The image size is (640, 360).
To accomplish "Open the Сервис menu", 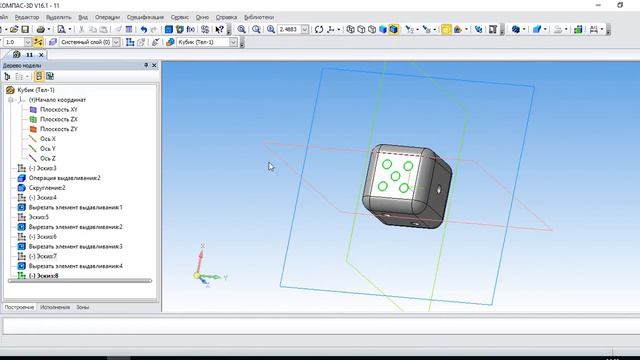I will click(x=180, y=17).
